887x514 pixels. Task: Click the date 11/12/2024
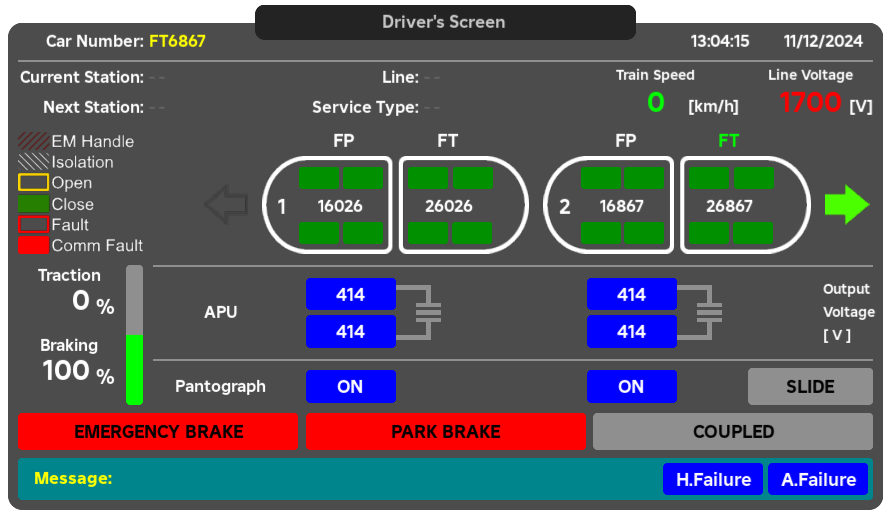click(823, 41)
